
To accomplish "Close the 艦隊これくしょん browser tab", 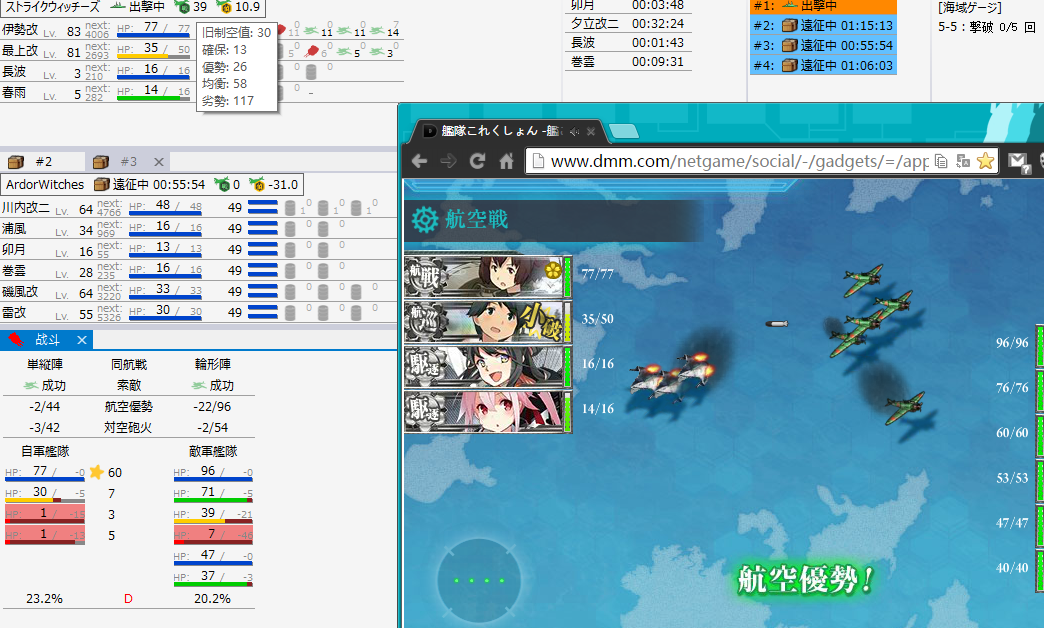I will pos(591,132).
